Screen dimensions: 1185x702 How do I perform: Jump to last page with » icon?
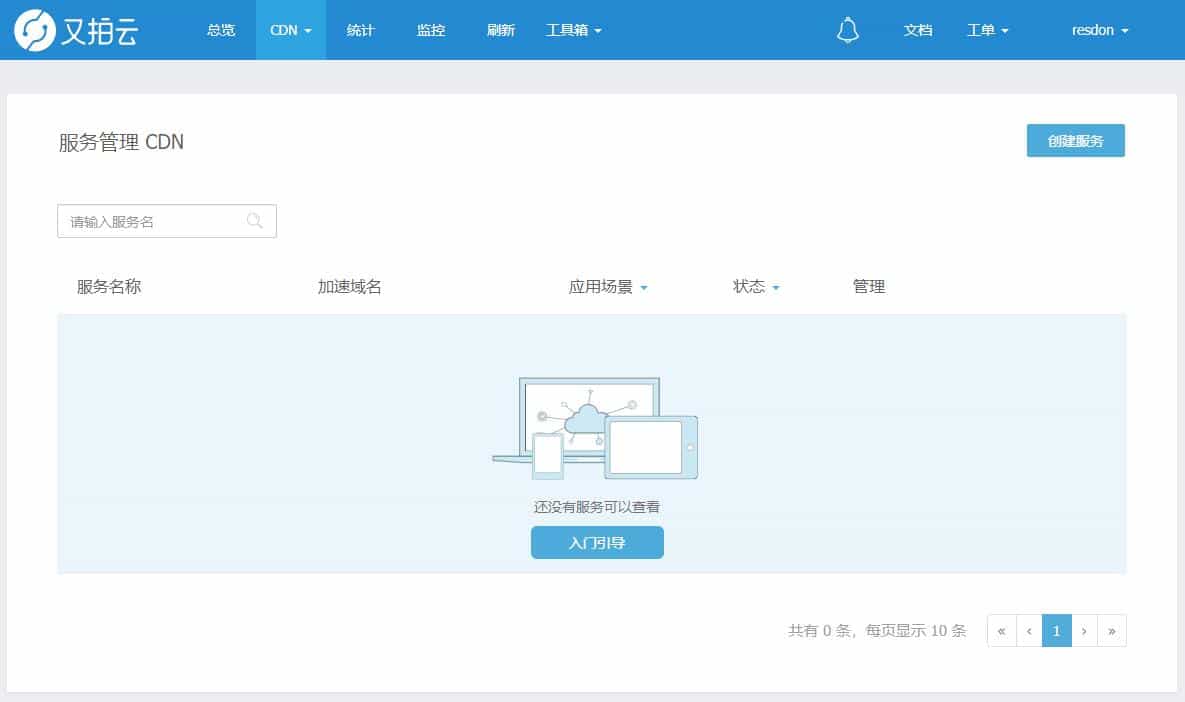pos(1112,630)
